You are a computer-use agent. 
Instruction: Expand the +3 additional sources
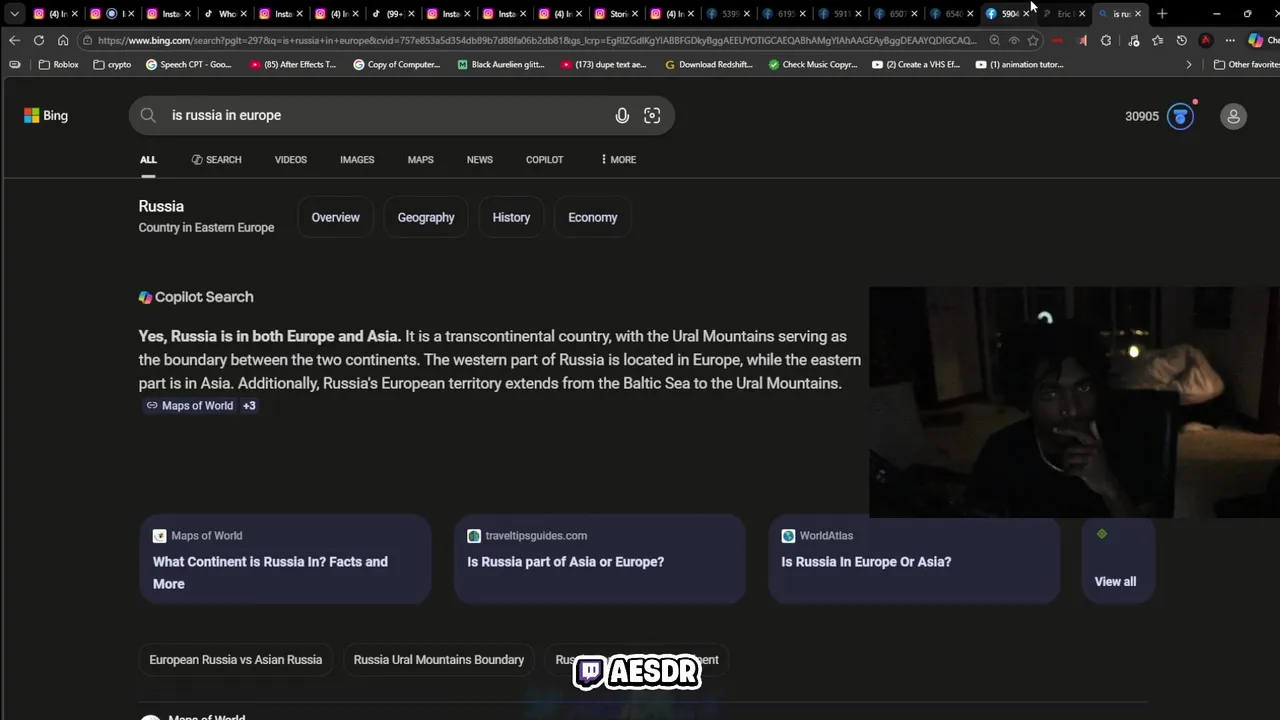click(x=249, y=406)
